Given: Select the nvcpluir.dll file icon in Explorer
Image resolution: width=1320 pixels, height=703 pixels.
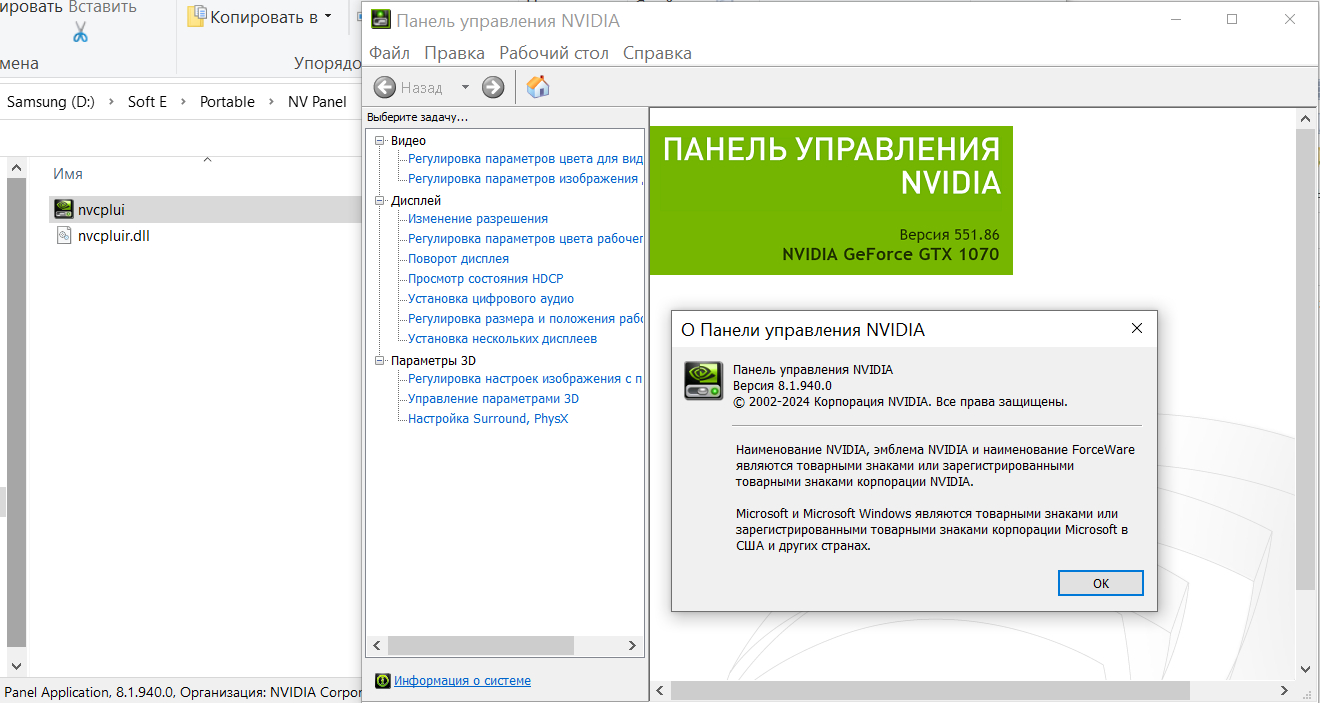Looking at the screenshot, I should [x=64, y=236].
